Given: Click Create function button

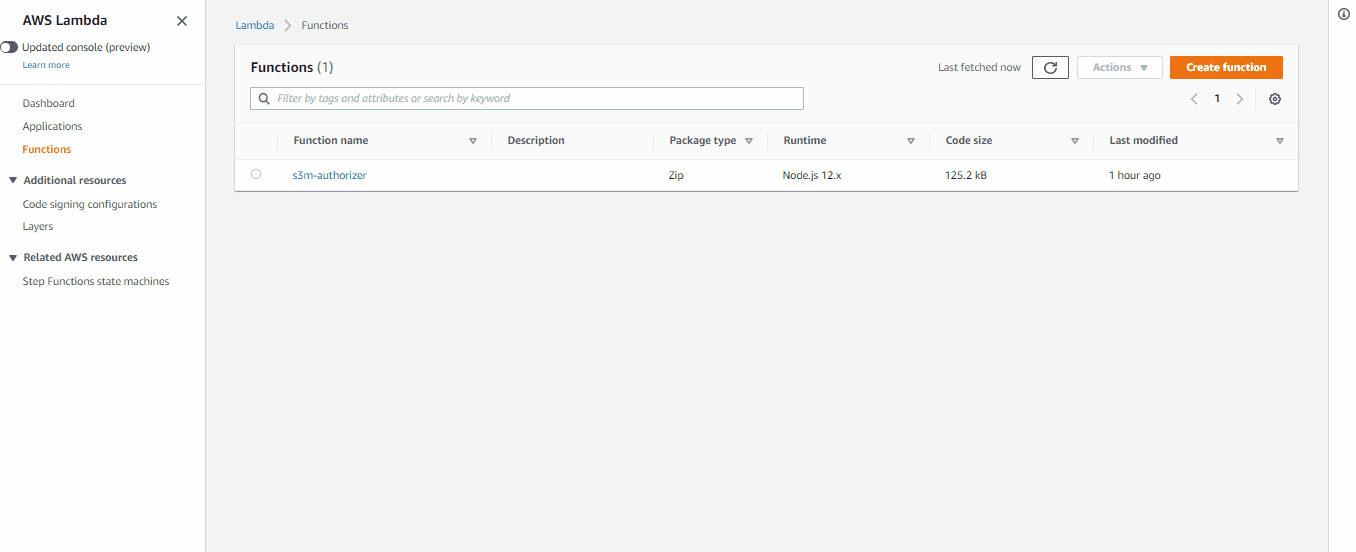Looking at the screenshot, I should [x=1226, y=67].
